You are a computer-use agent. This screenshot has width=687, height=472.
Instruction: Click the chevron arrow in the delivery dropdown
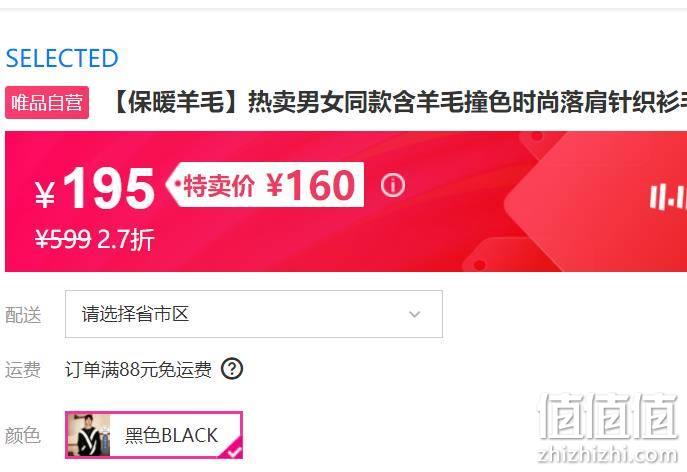(414, 314)
